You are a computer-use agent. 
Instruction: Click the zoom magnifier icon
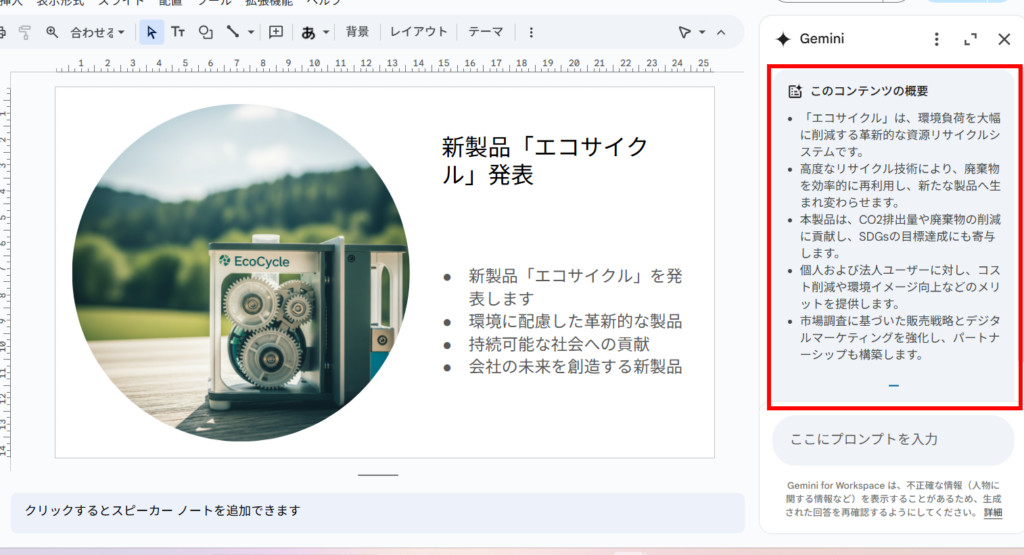[x=52, y=32]
